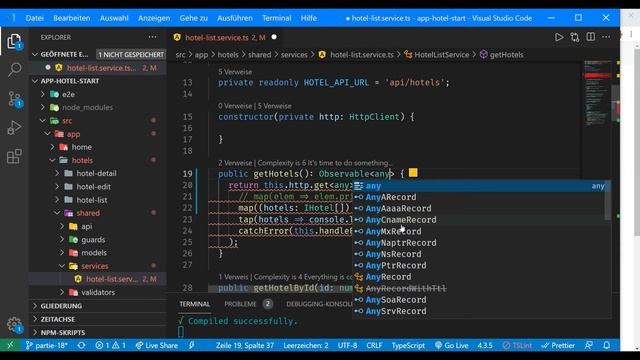Expand the hotel-detail folder
The image size is (640, 360).
(x=96, y=173)
